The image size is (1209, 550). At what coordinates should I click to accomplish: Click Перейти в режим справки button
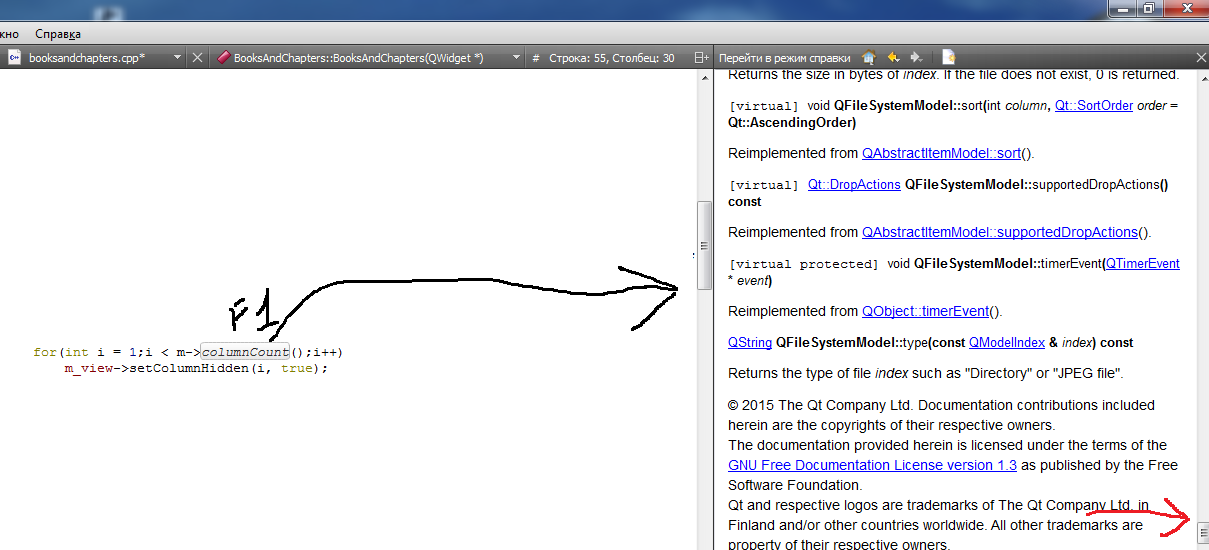(x=784, y=58)
